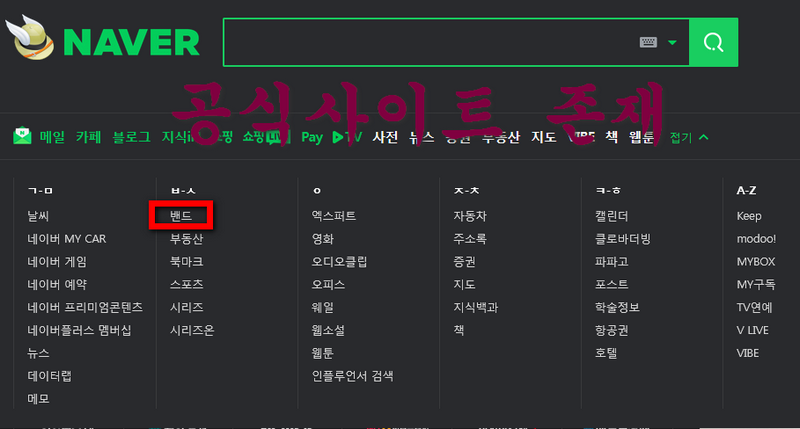Open TV연예 link

pyautogui.click(x=755, y=307)
